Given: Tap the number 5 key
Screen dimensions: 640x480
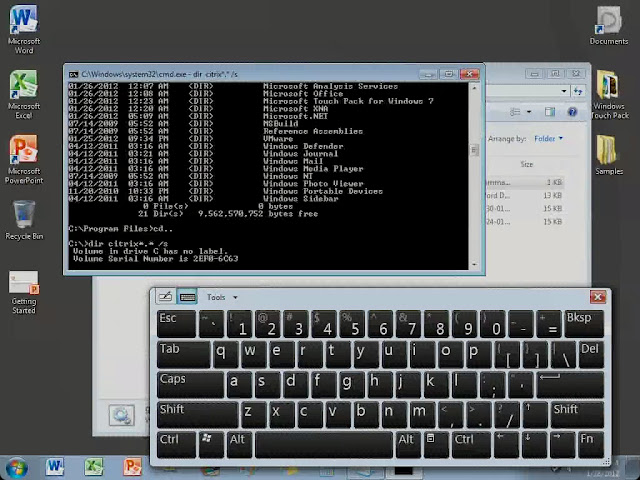Looking at the screenshot, I should pyautogui.click(x=353, y=324).
